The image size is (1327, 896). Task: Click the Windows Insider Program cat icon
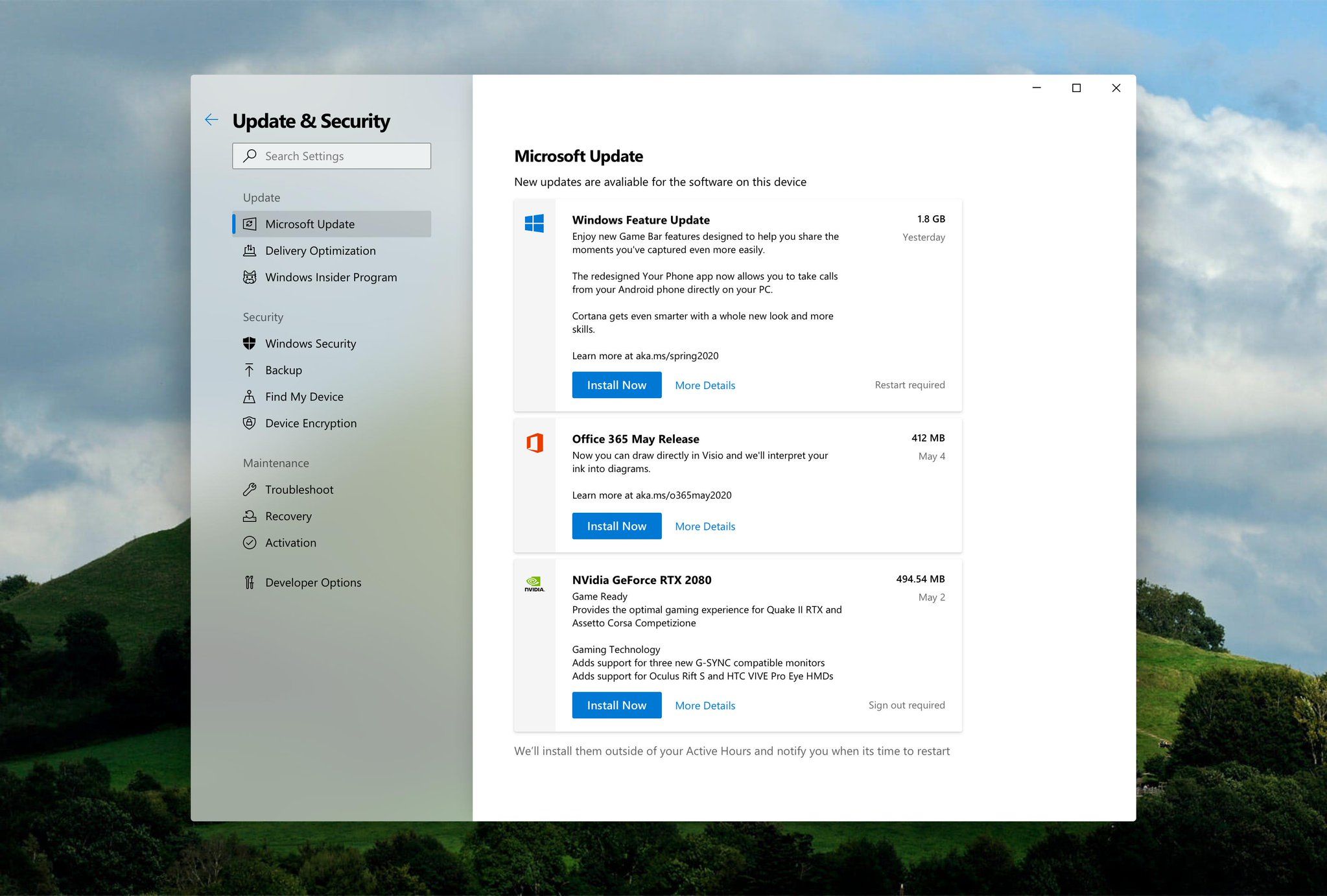250,277
